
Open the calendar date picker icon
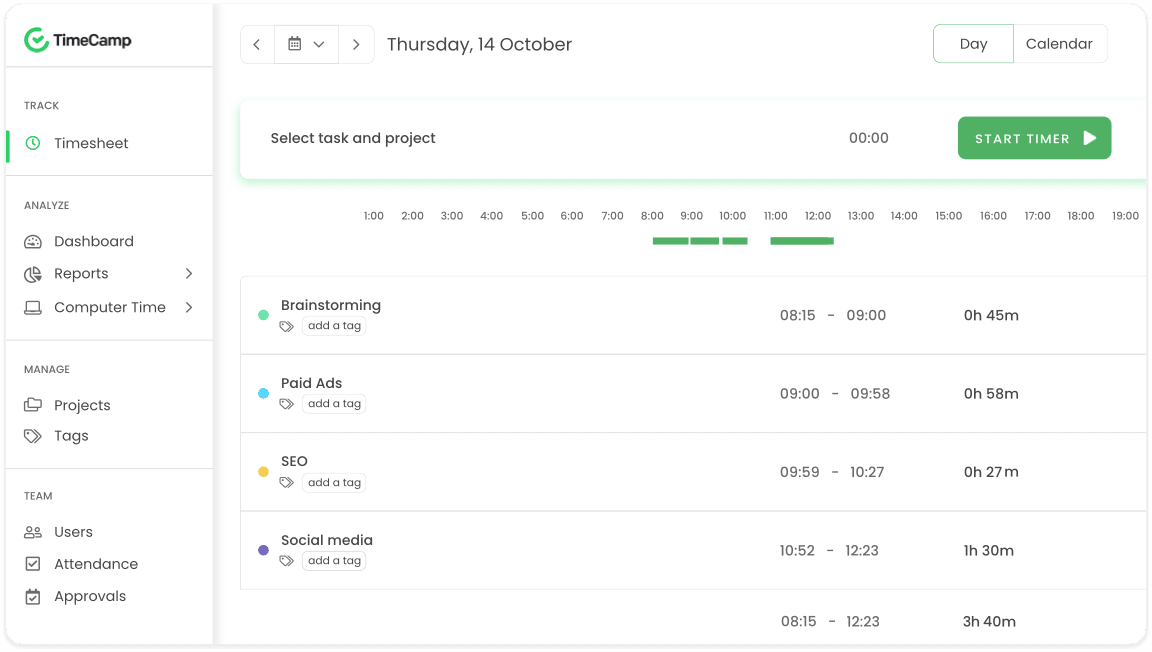295,44
